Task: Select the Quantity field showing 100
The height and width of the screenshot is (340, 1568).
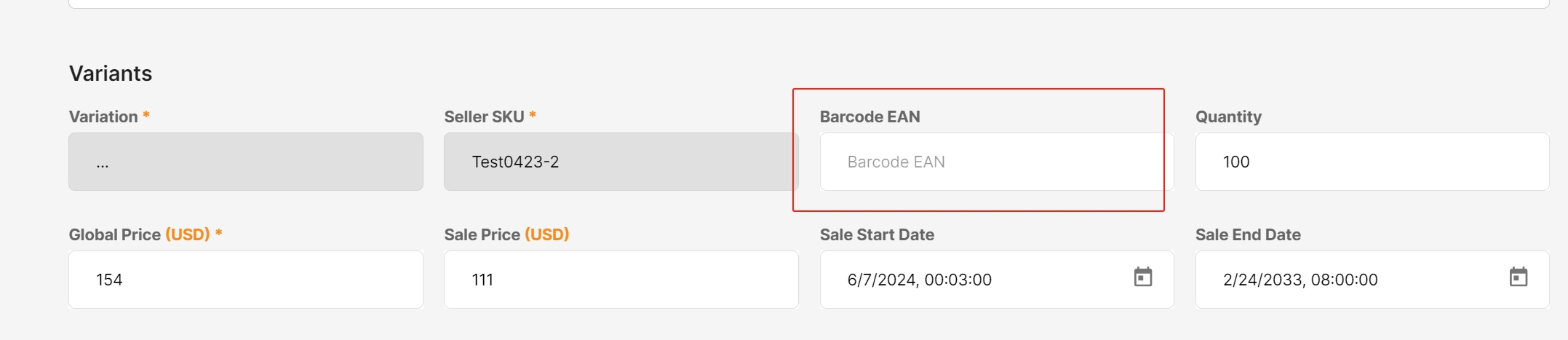Action: [x=1372, y=162]
